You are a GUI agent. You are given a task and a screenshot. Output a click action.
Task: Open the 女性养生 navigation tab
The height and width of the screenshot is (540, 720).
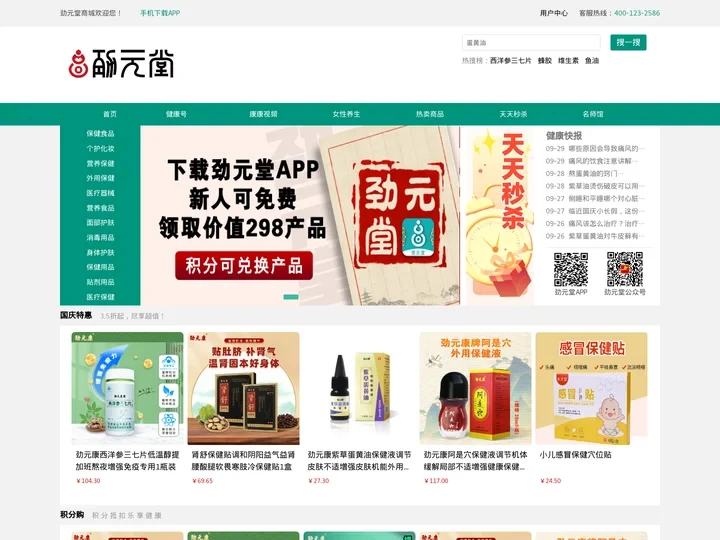[x=346, y=114]
